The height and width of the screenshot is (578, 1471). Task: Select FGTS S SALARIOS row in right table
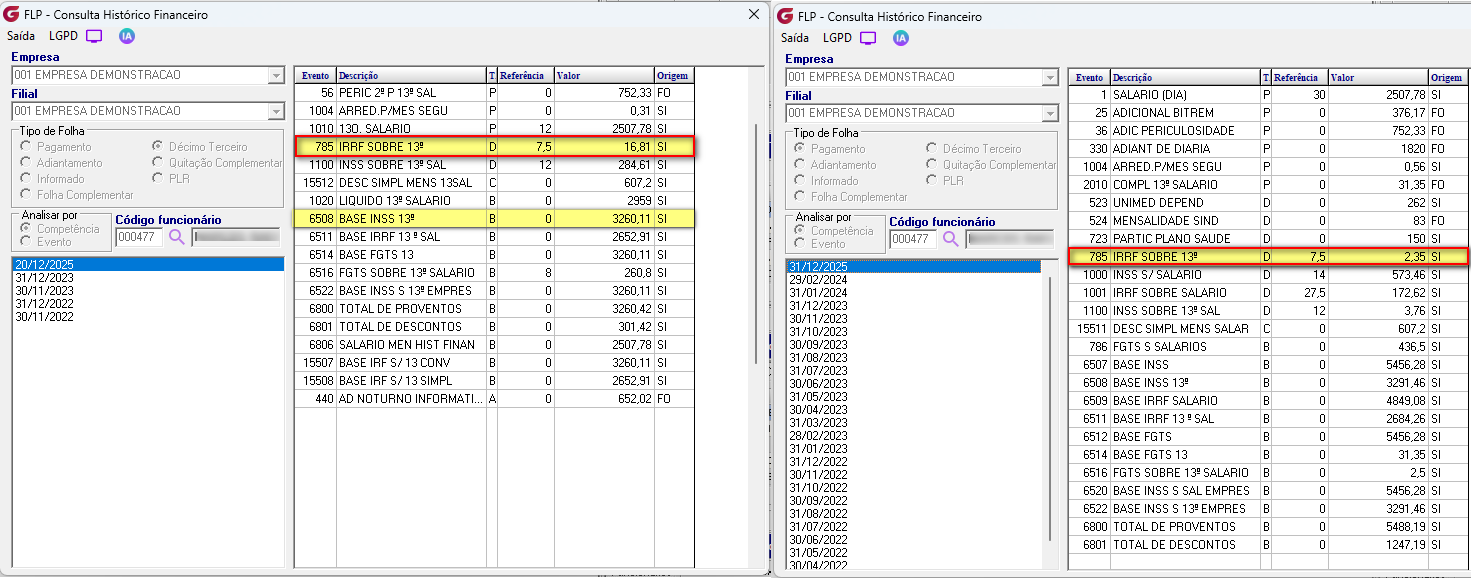pos(1267,347)
